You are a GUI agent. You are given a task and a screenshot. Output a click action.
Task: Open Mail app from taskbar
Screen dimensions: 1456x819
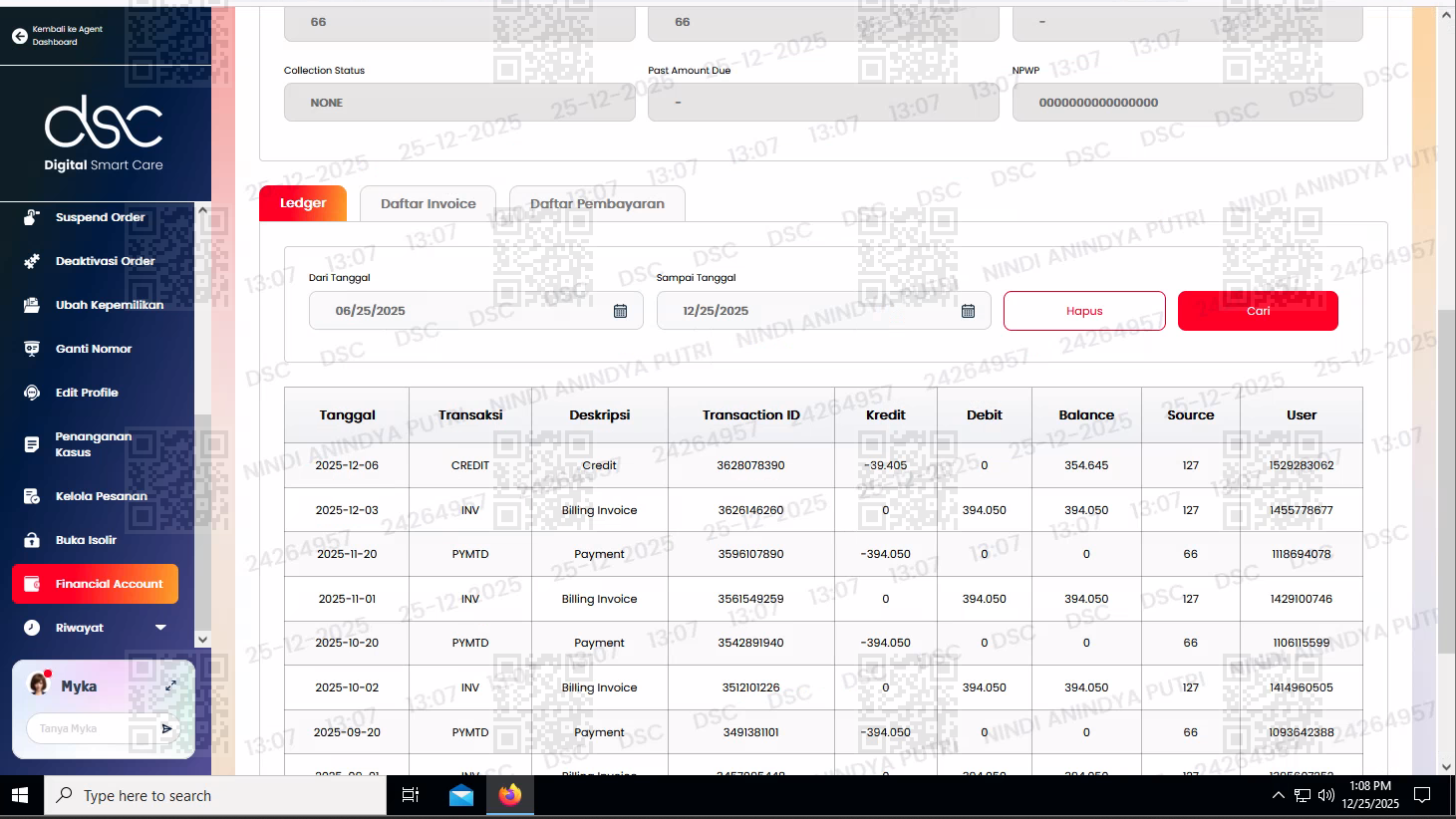(x=460, y=795)
